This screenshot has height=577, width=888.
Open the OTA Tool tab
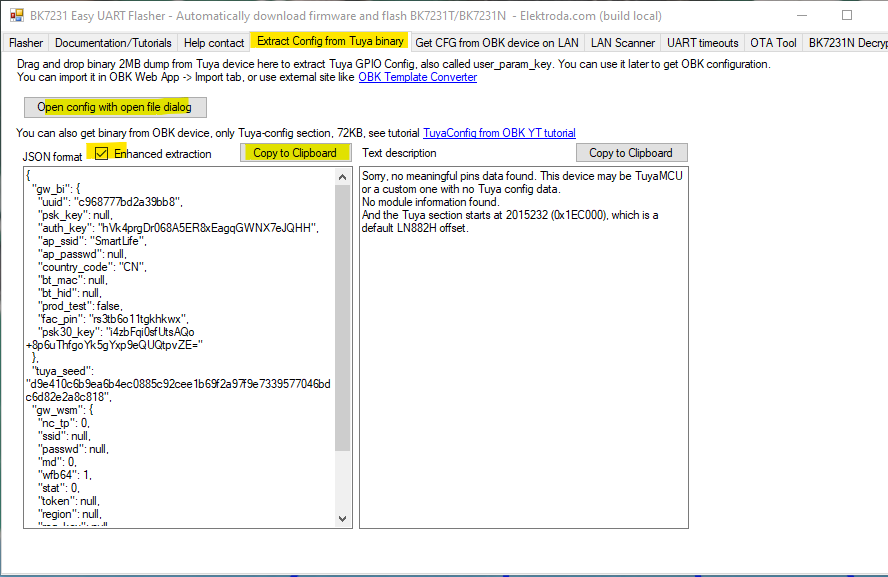pyautogui.click(x=773, y=43)
